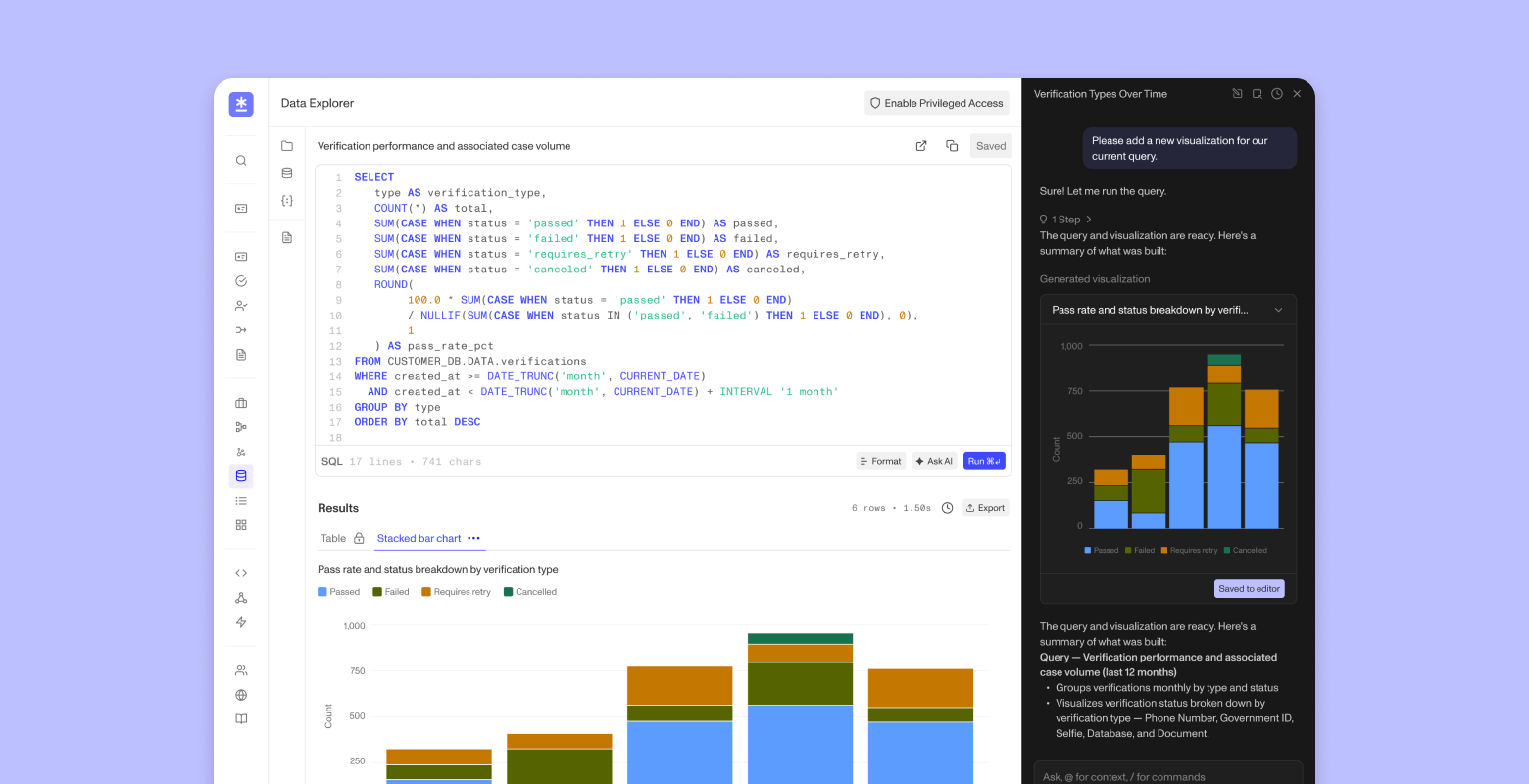Viewport: 1529px width, 784px height.
Task: Open the code brackets sidebar icon
Action: tap(241, 573)
